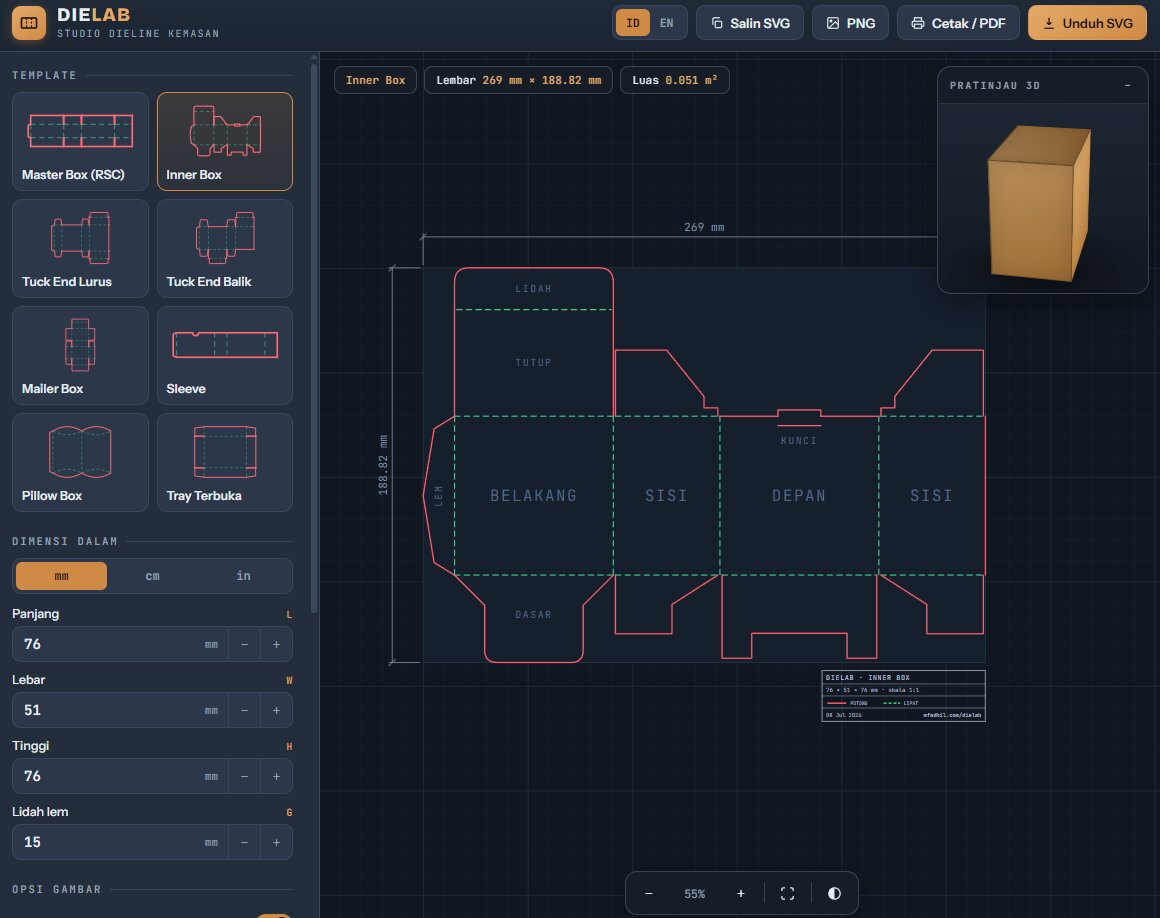Click the Tinggi value field
Viewport: 1160px width, 918px height.
[120, 776]
